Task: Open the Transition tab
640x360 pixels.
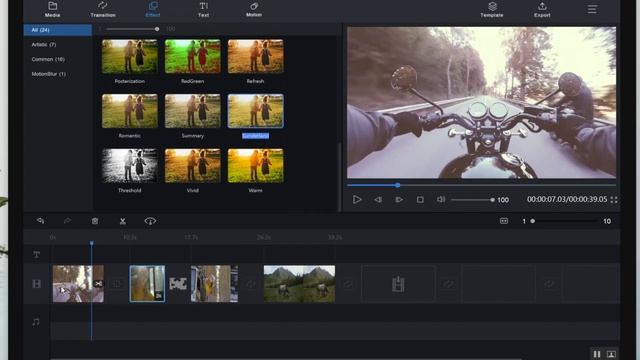Action: coord(103,10)
